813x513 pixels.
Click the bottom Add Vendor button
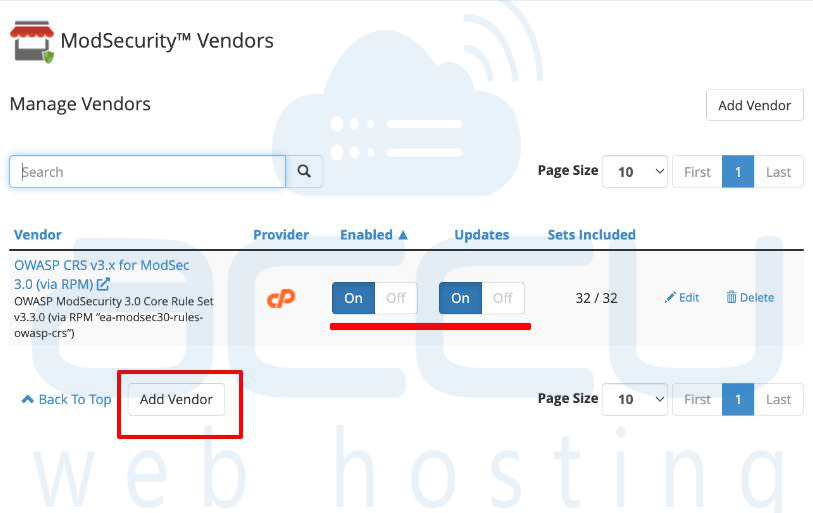pos(176,399)
